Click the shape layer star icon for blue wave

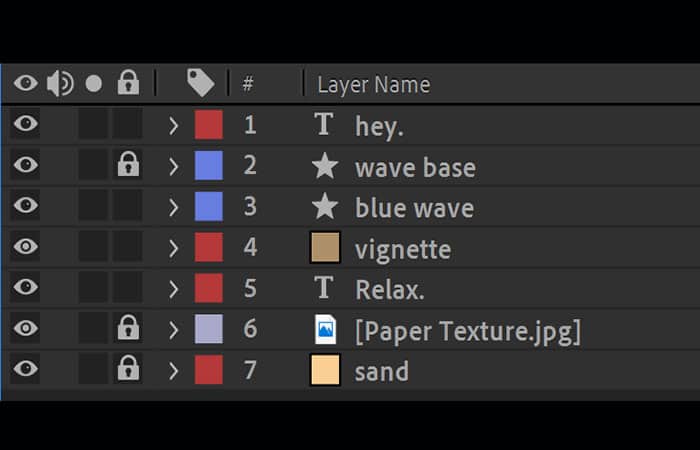325,206
